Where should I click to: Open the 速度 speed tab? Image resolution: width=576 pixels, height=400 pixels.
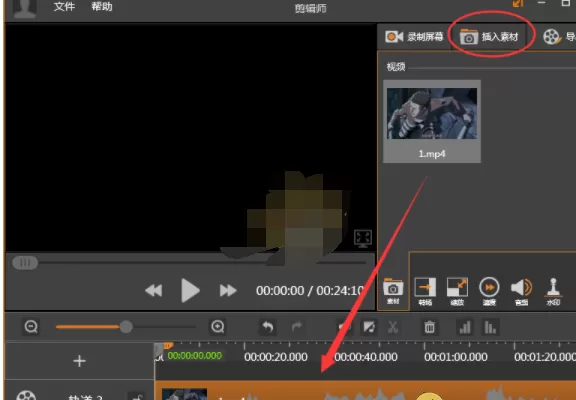pos(489,292)
